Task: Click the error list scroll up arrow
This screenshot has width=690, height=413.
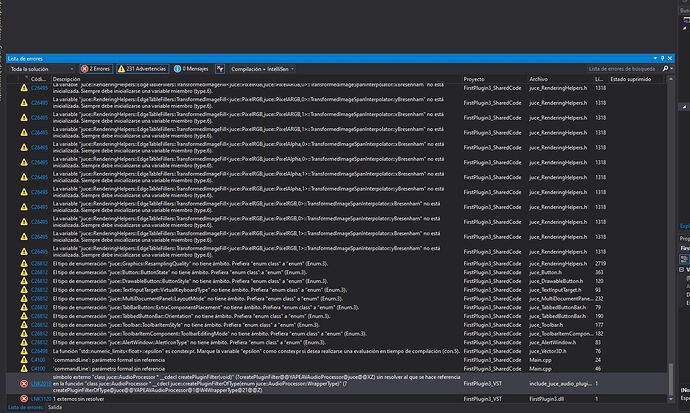Action: (x=671, y=79)
